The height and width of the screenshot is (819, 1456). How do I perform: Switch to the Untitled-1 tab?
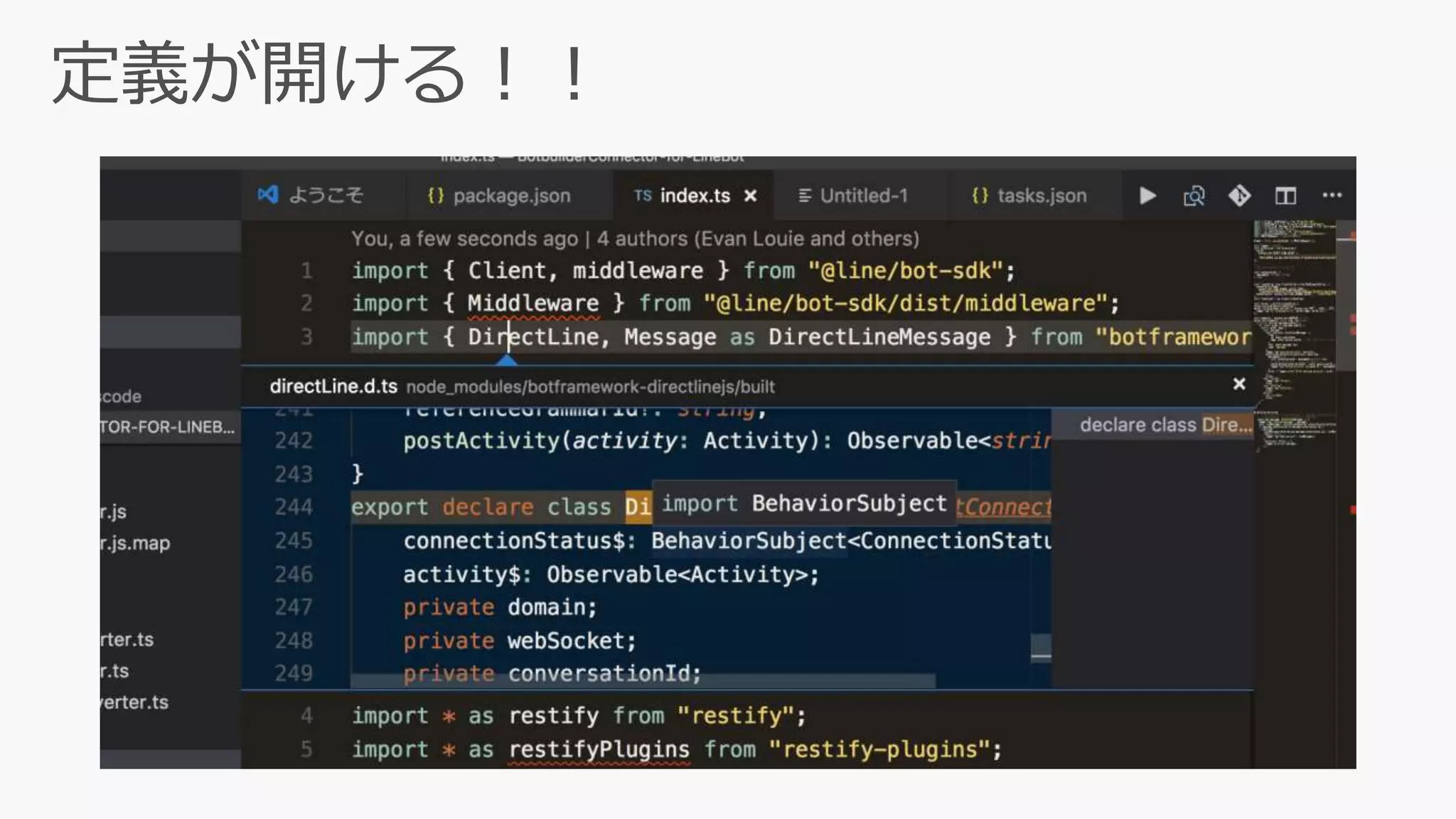click(863, 196)
